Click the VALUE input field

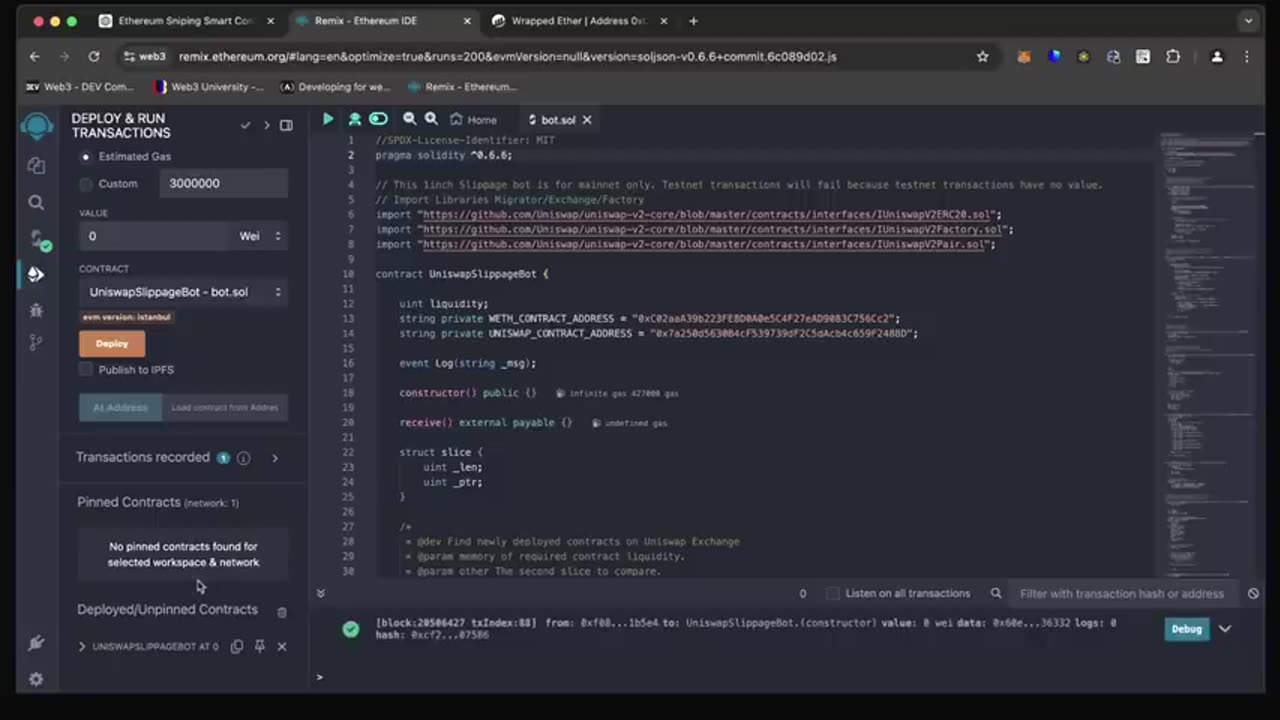156,236
